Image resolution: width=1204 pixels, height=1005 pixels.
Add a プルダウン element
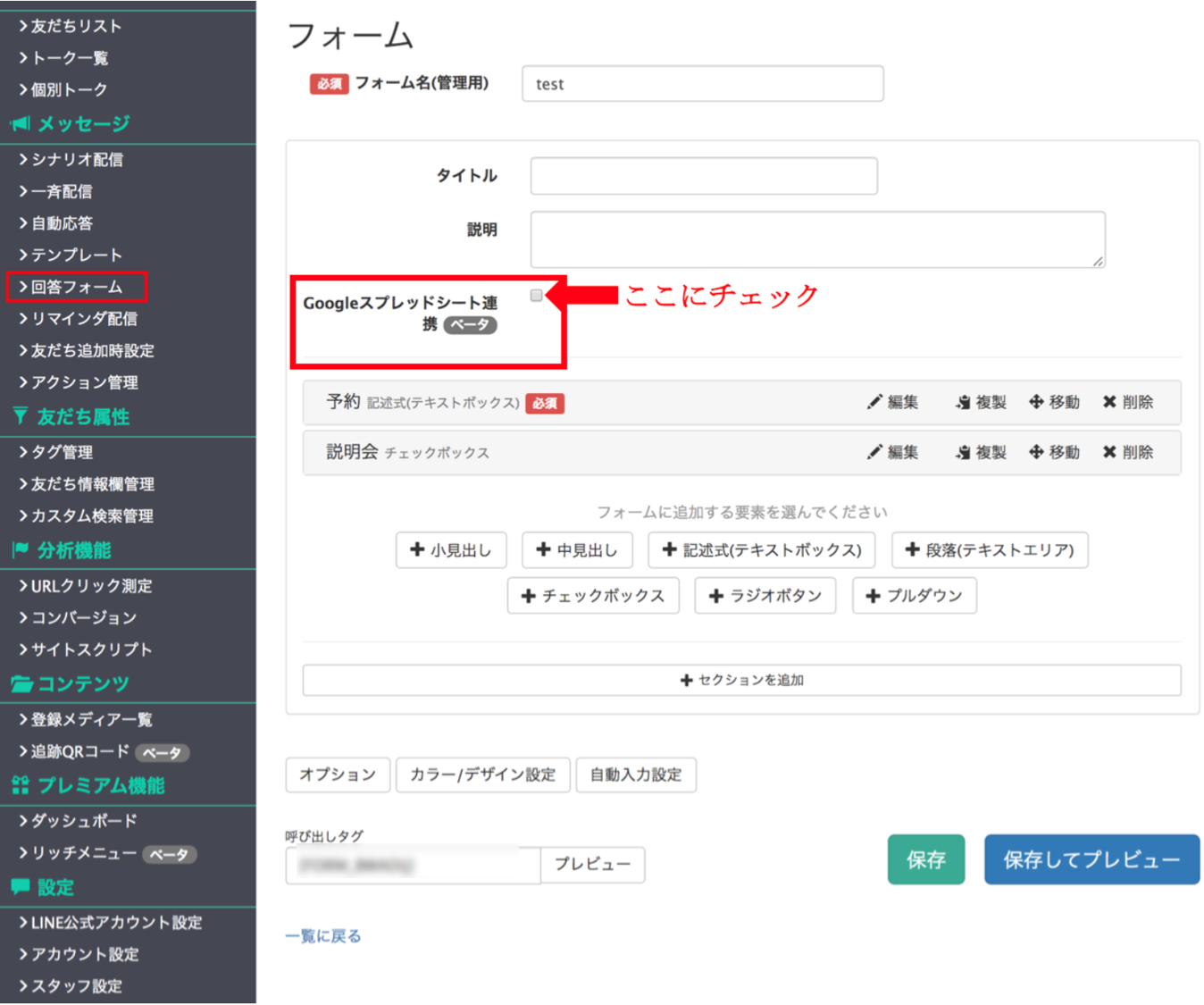(915, 596)
